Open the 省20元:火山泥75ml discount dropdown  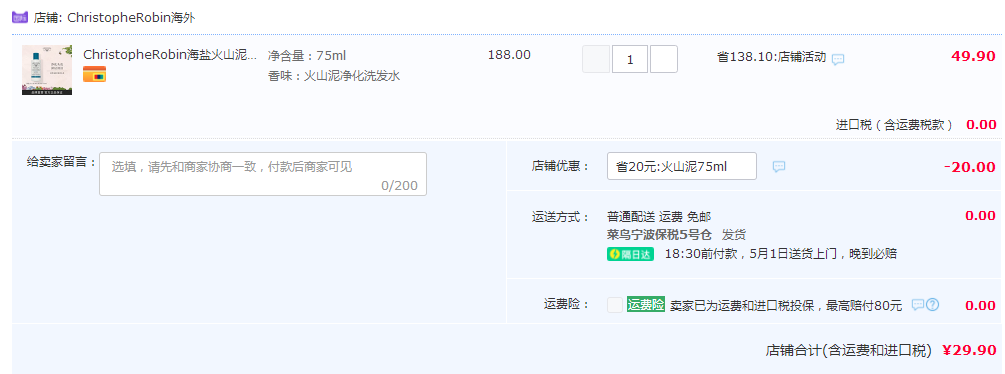[x=682, y=167]
